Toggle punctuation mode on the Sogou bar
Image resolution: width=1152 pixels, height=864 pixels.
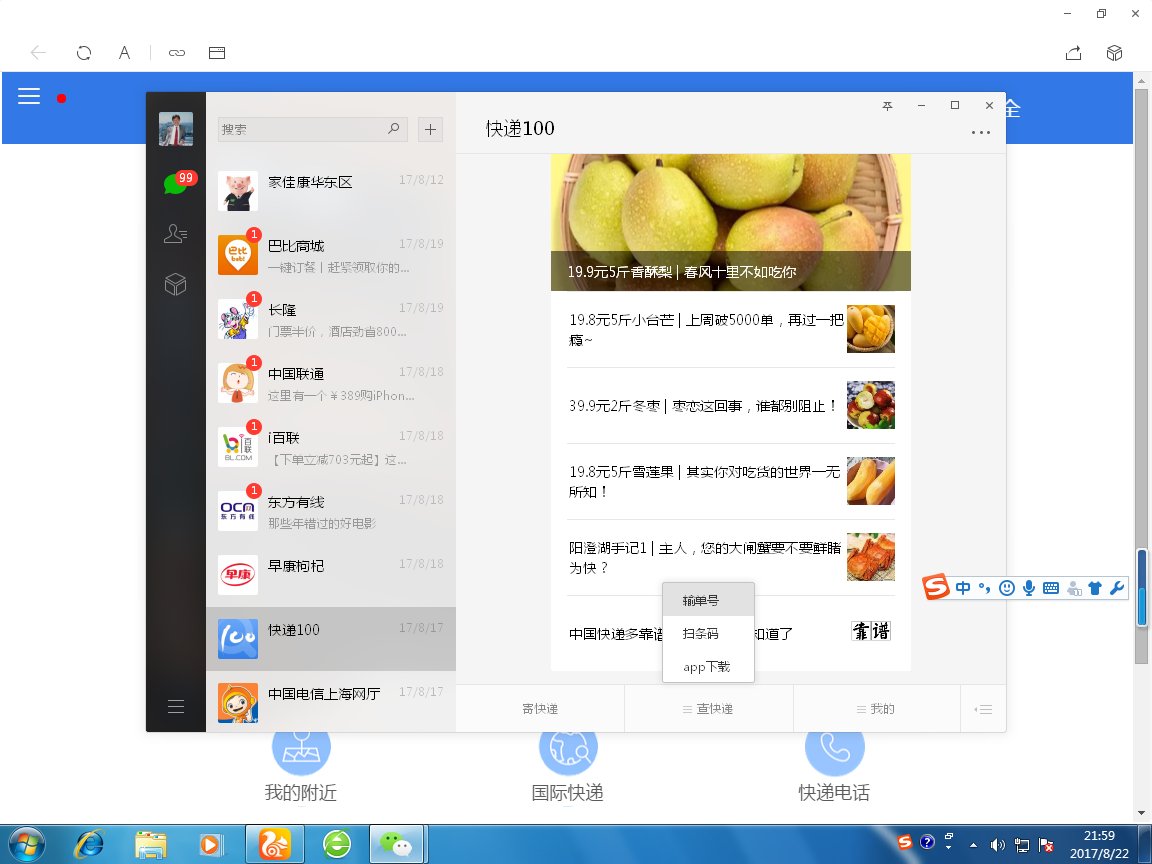point(984,588)
